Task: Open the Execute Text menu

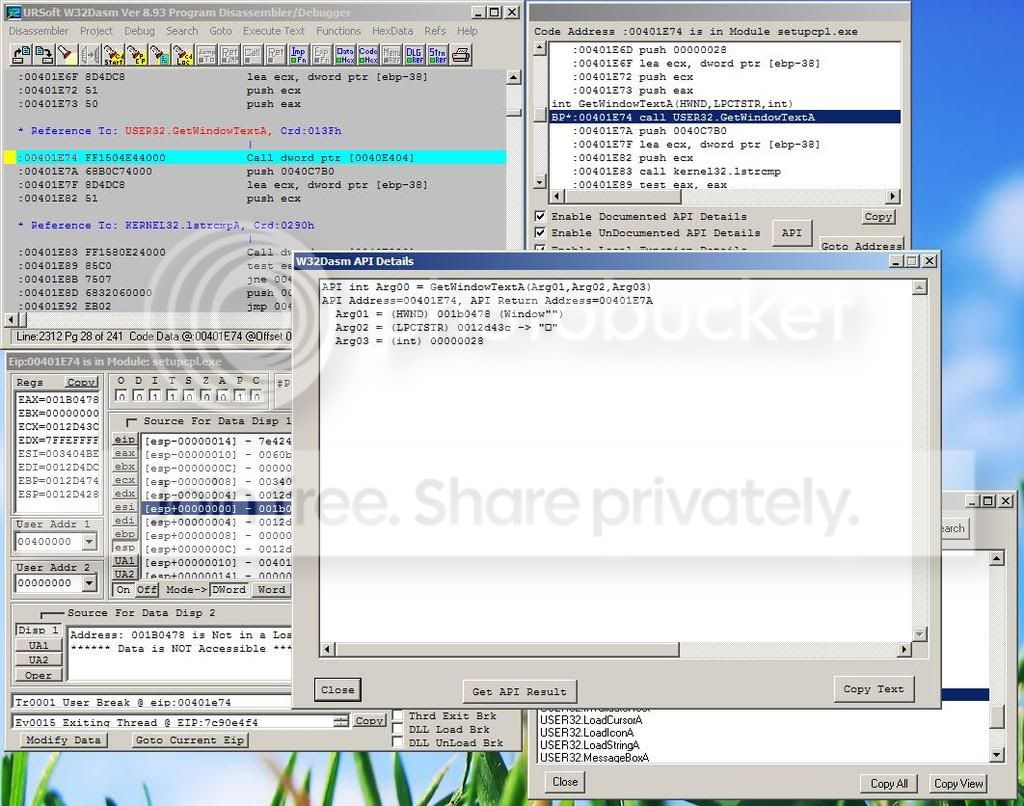Action: tap(274, 31)
